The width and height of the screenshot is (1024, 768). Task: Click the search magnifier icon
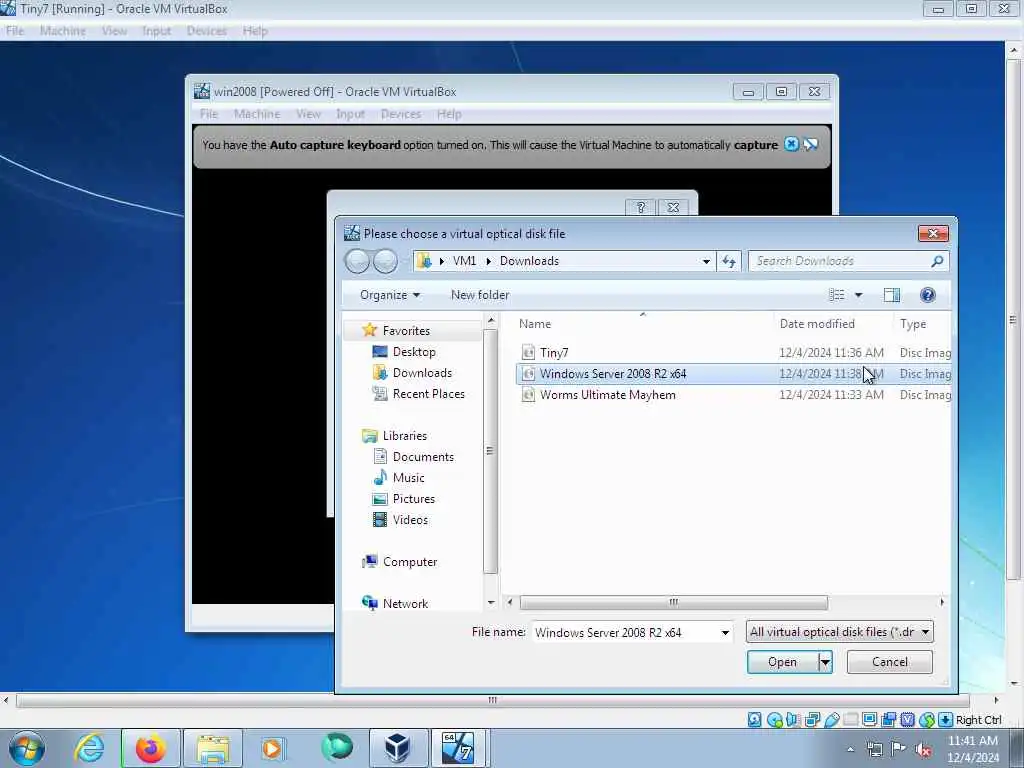(x=937, y=261)
